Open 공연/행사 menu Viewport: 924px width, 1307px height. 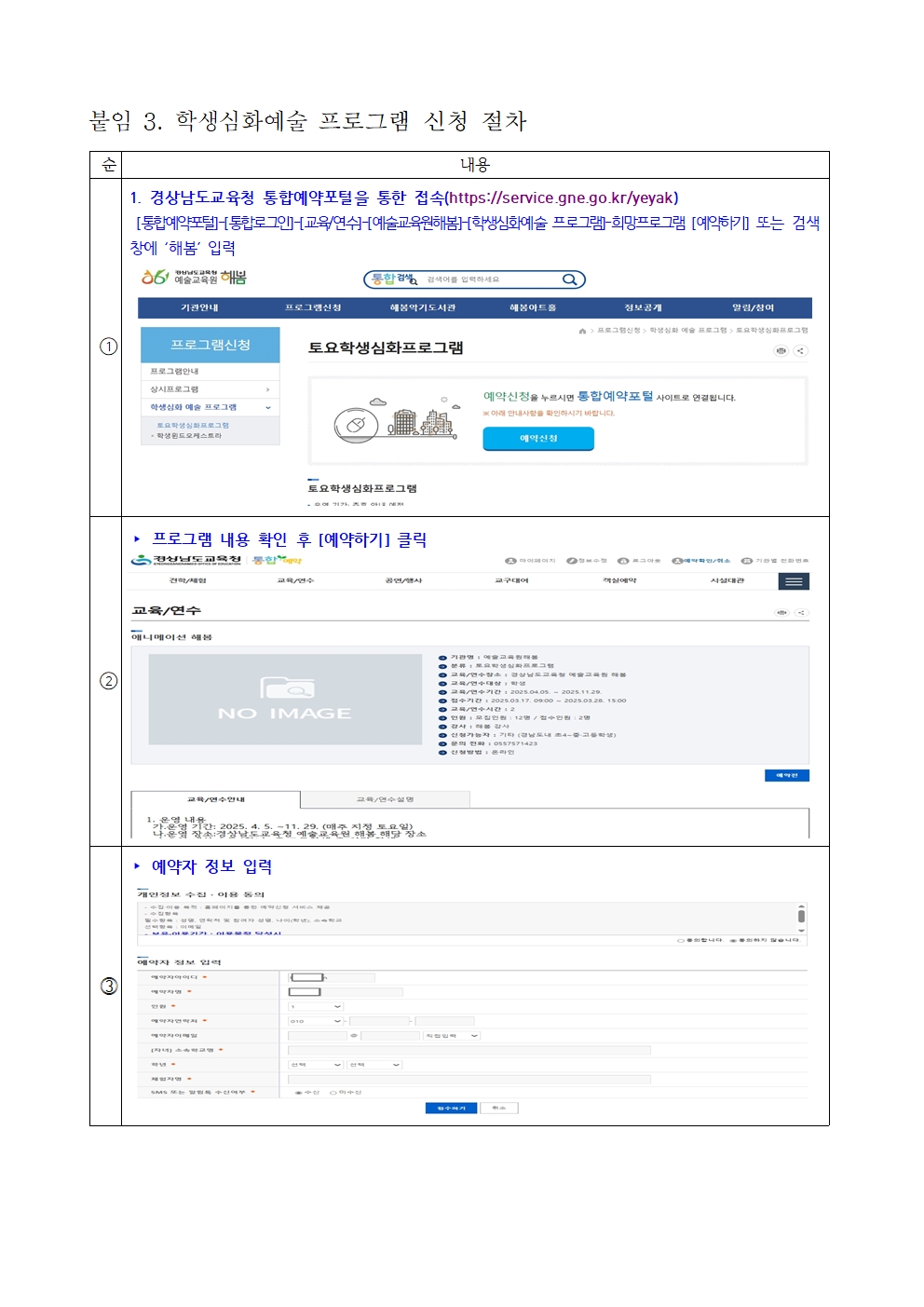pyautogui.click(x=403, y=581)
